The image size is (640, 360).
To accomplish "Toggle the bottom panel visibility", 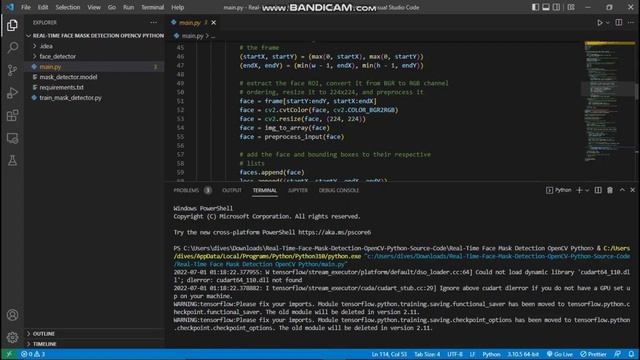I will tap(546, 7).
